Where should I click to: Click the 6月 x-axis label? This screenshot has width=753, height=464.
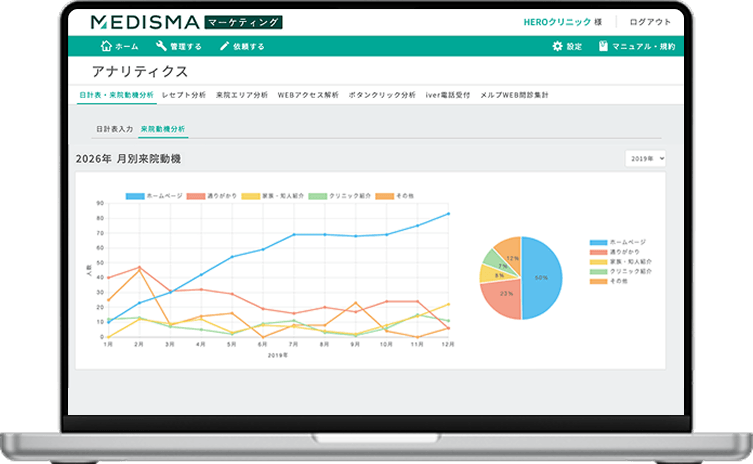262,344
